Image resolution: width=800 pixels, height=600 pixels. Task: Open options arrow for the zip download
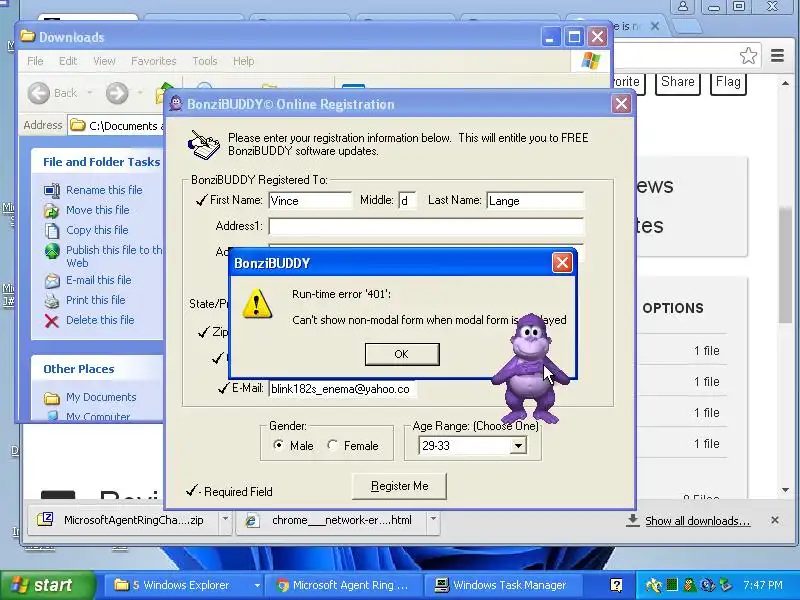[x=225, y=519]
